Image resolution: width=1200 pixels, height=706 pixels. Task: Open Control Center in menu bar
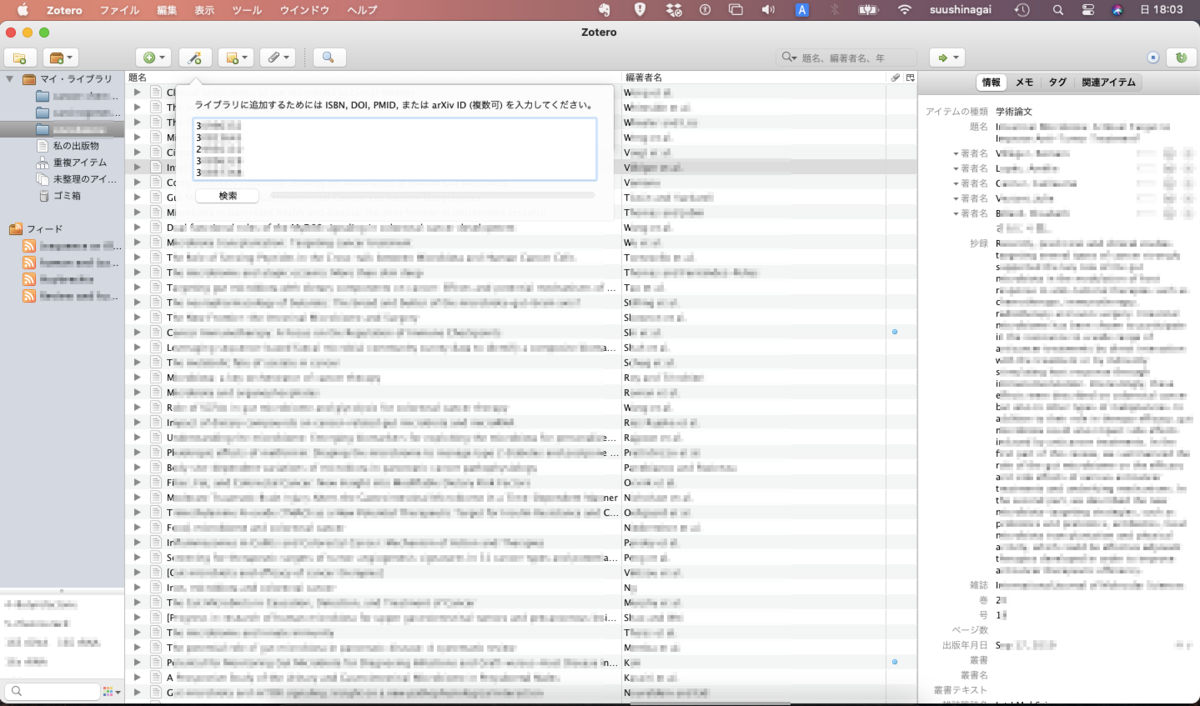click(1088, 10)
